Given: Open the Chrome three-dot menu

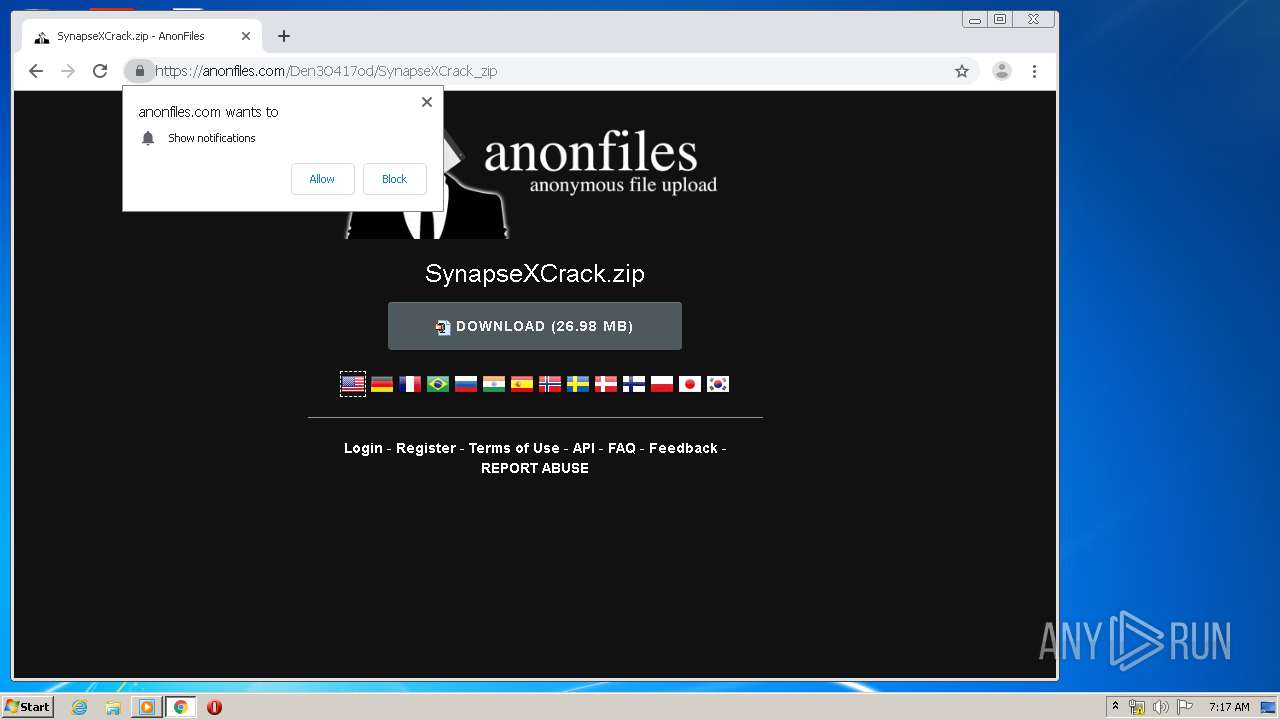Looking at the screenshot, I should tap(1034, 71).
